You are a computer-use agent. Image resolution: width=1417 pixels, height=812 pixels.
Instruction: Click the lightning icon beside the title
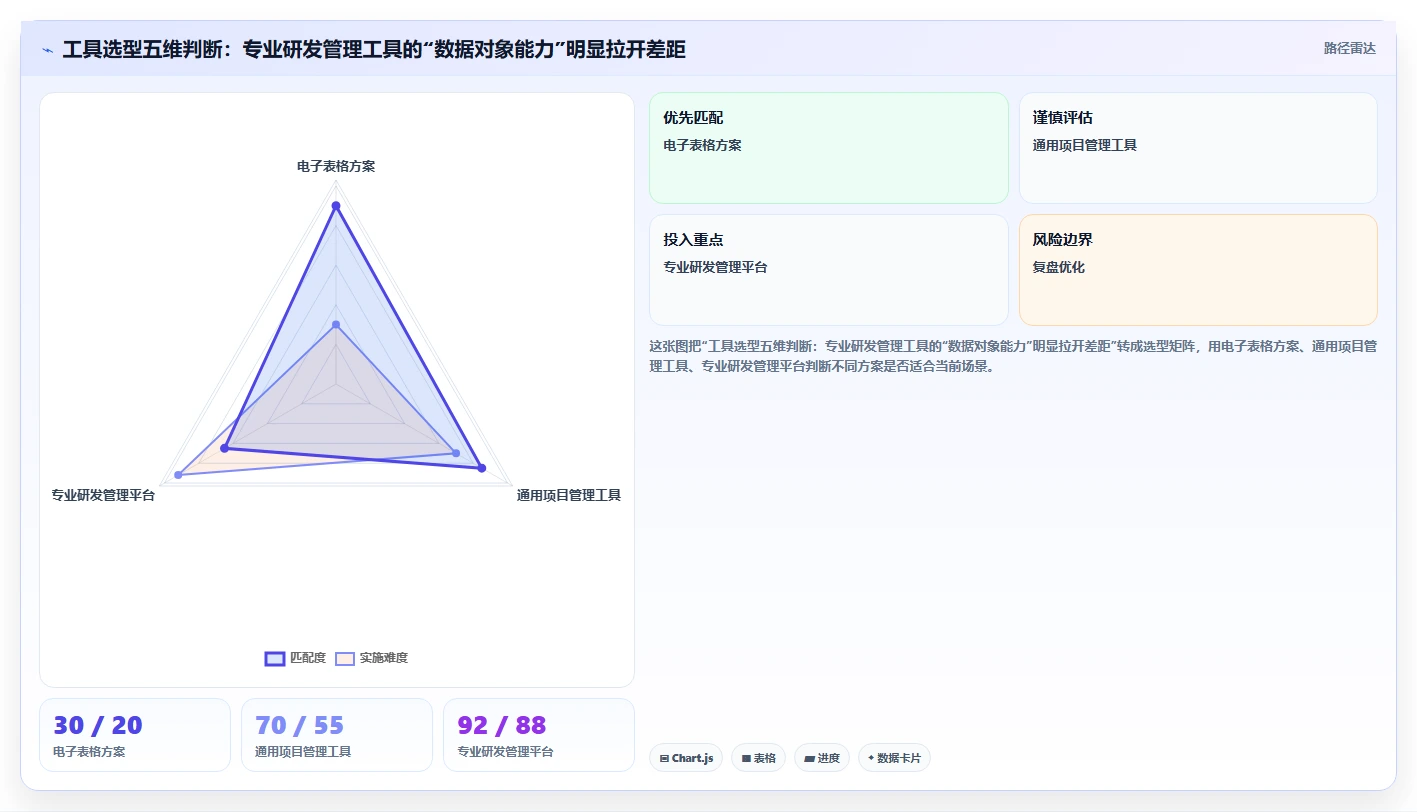pos(47,50)
